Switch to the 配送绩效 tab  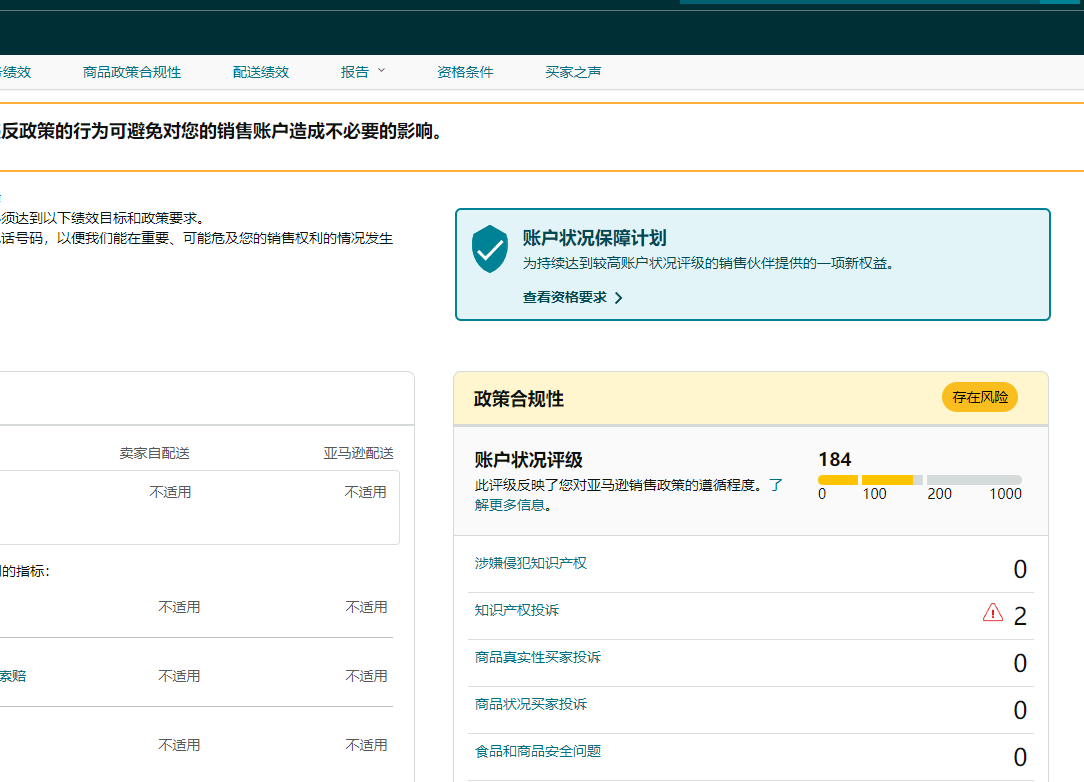point(261,72)
